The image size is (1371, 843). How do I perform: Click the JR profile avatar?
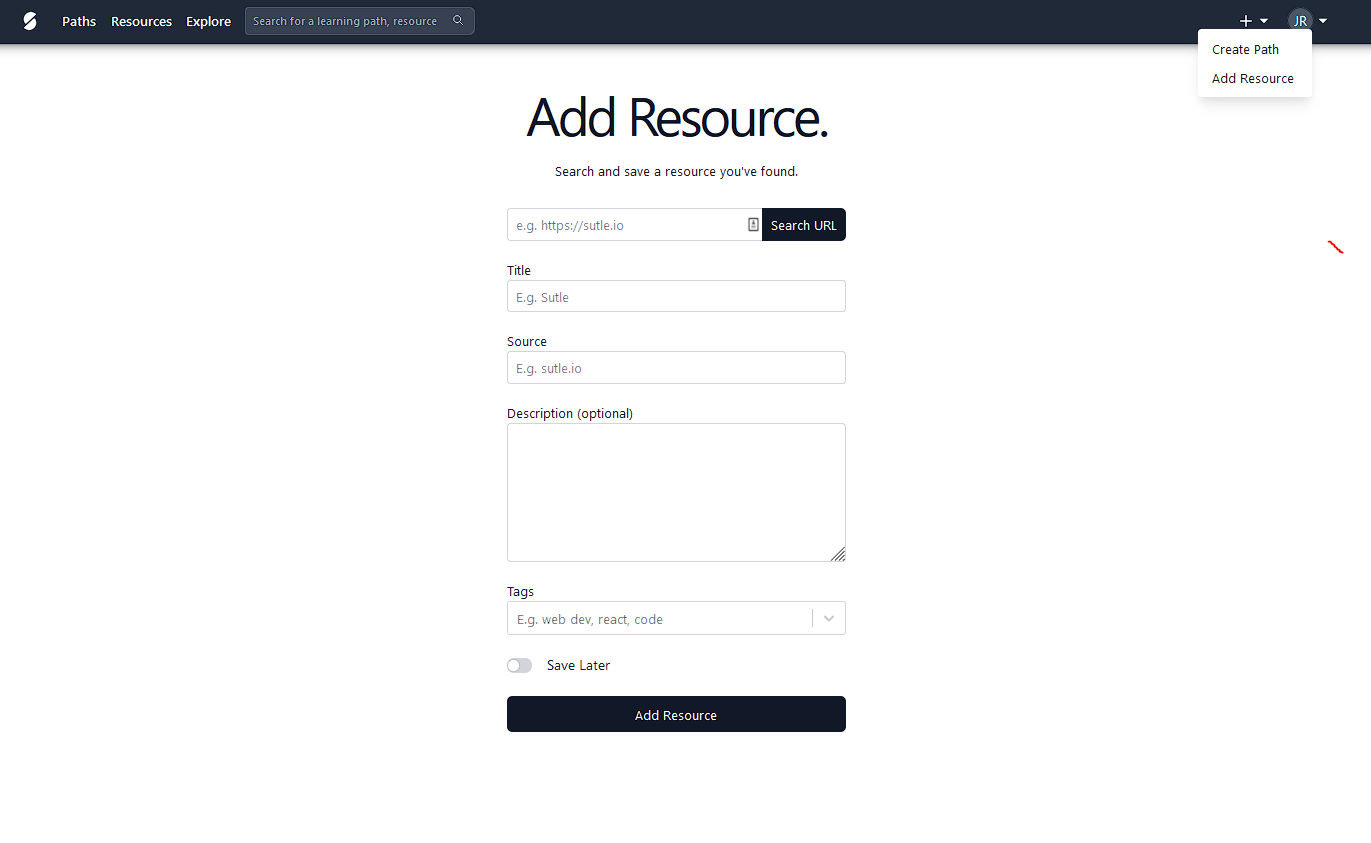tap(1300, 20)
